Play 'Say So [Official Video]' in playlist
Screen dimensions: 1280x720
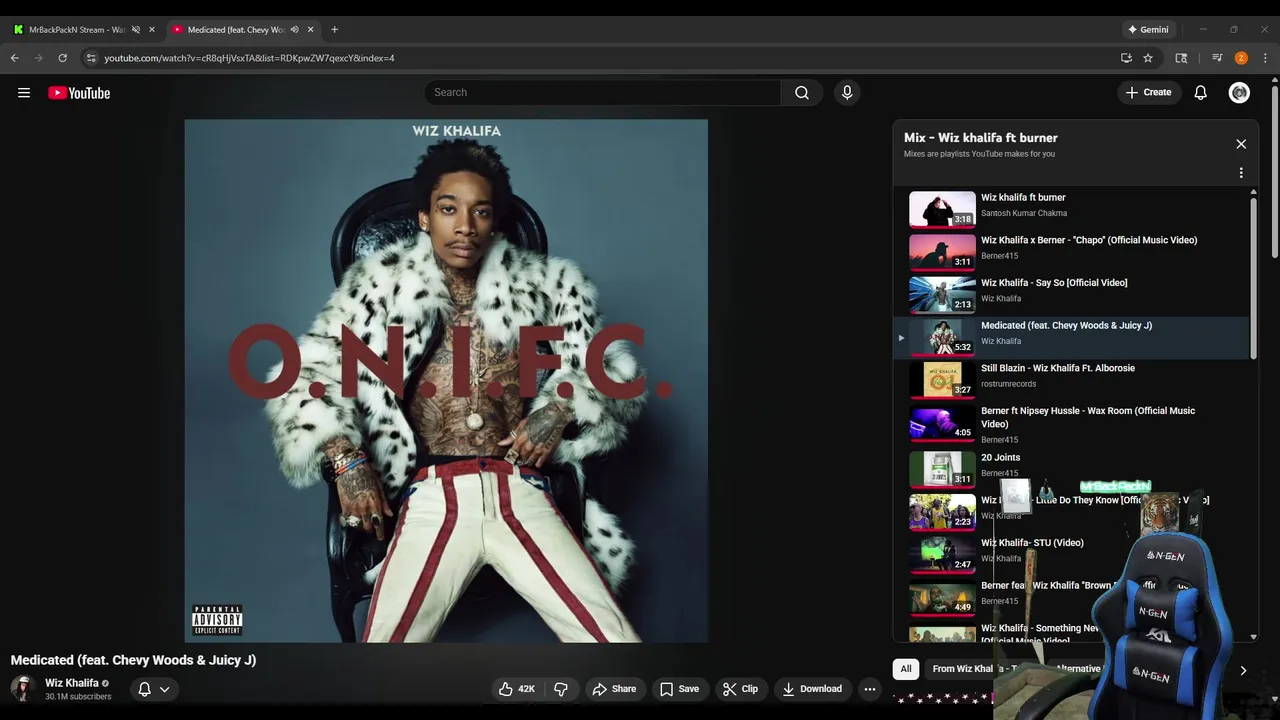tap(1072, 294)
